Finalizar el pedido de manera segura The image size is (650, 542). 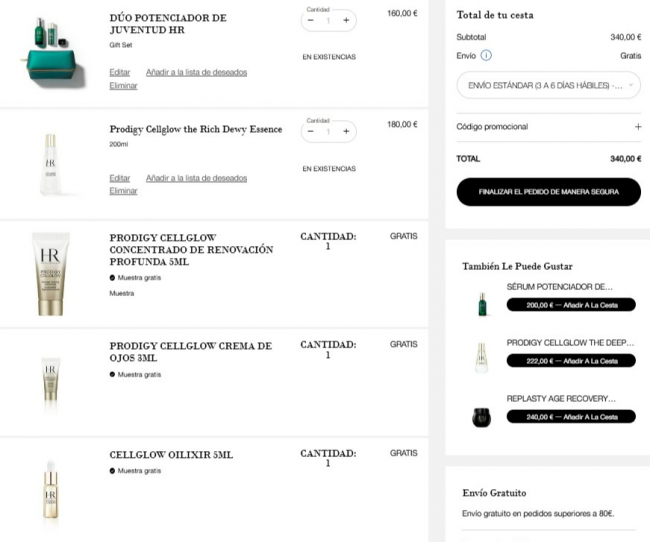click(548, 192)
